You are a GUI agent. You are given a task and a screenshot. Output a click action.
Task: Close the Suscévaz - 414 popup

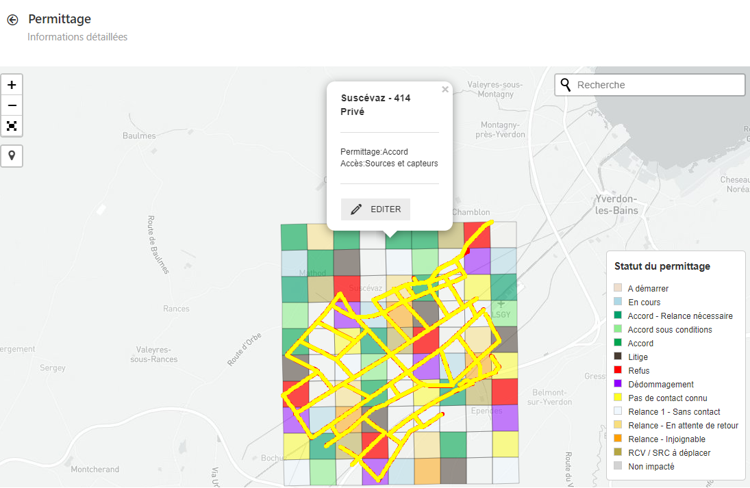445,90
